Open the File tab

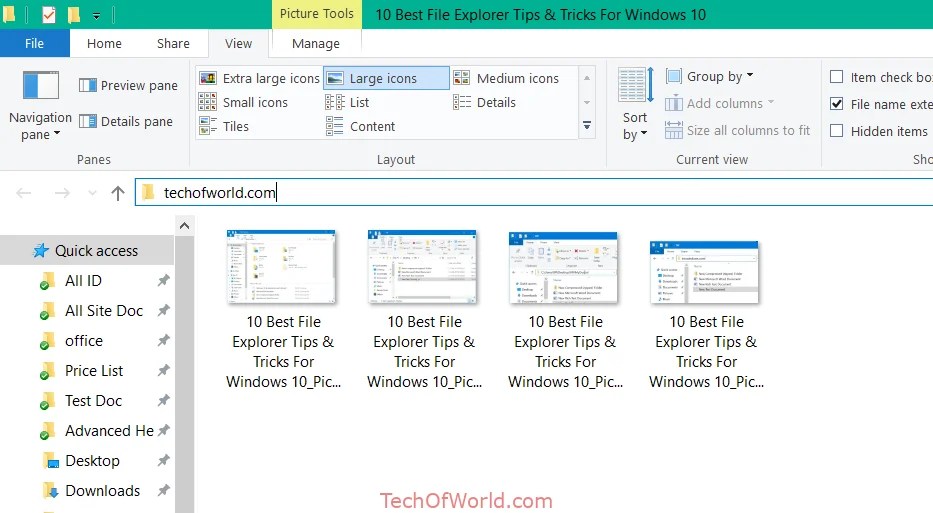(x=35, y=43)
